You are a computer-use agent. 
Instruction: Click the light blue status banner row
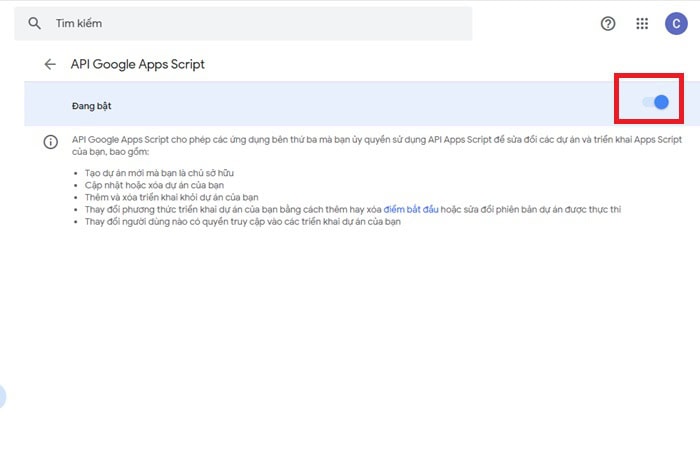pyautogui.click(x=350, y=104)
